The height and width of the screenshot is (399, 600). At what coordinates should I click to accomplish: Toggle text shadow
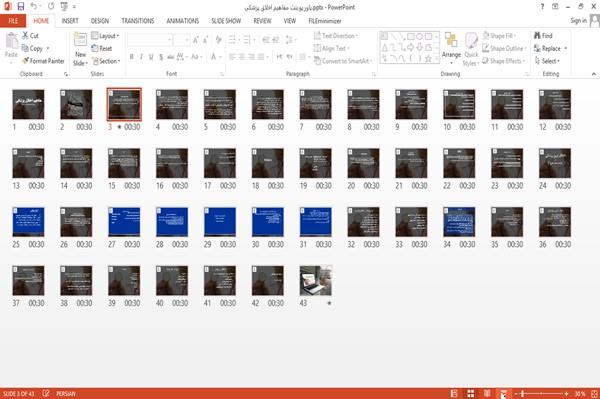[161, 57]
